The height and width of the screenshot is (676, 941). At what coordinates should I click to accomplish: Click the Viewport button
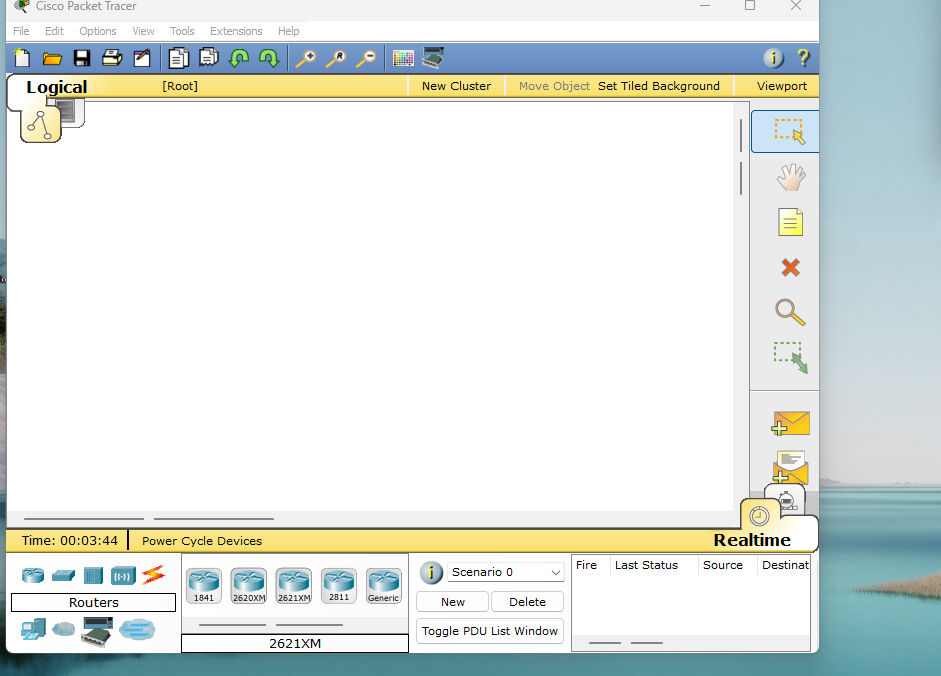782,86
